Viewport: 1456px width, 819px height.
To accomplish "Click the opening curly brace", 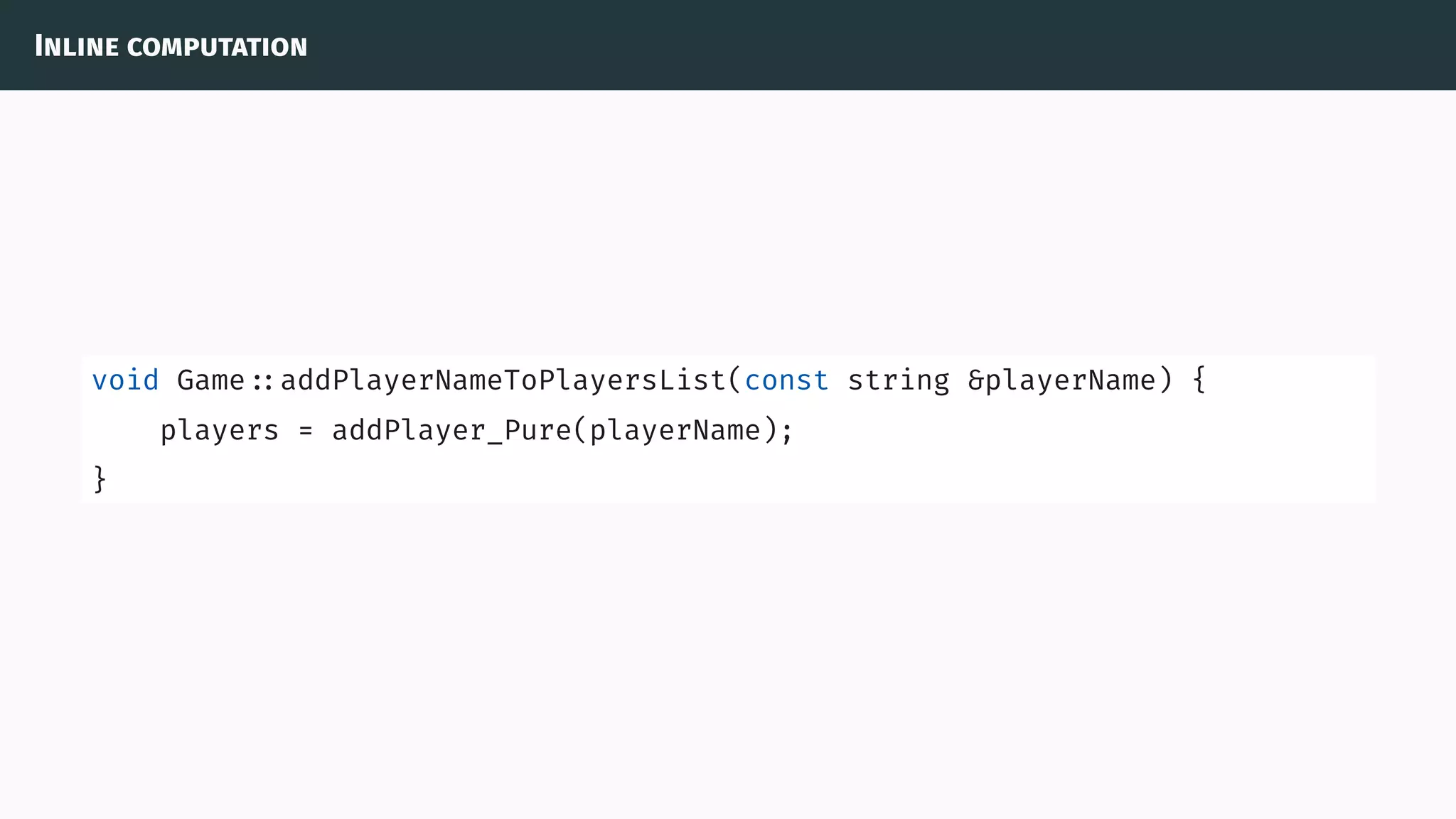I will tap(1199, 380).
